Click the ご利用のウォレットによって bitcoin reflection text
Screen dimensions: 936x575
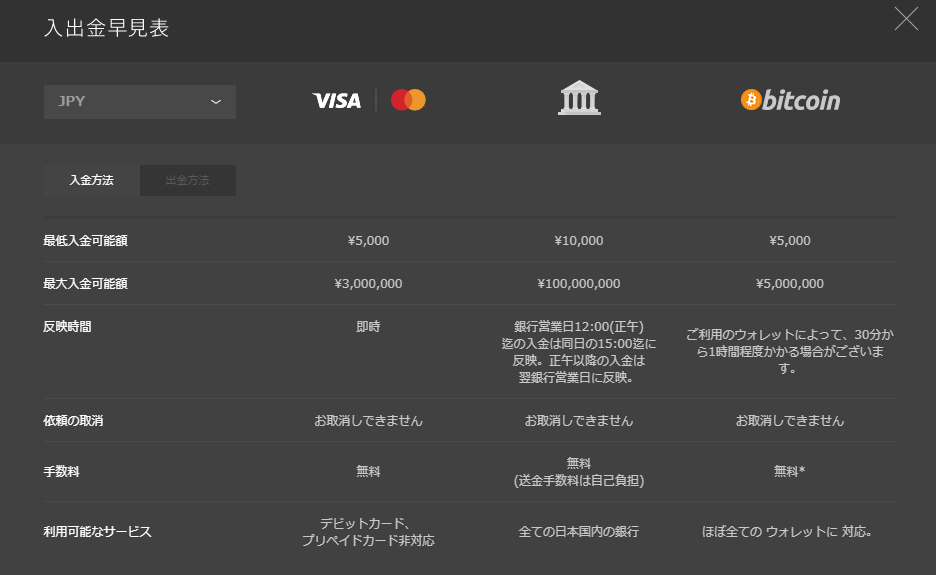pos(790,351)
